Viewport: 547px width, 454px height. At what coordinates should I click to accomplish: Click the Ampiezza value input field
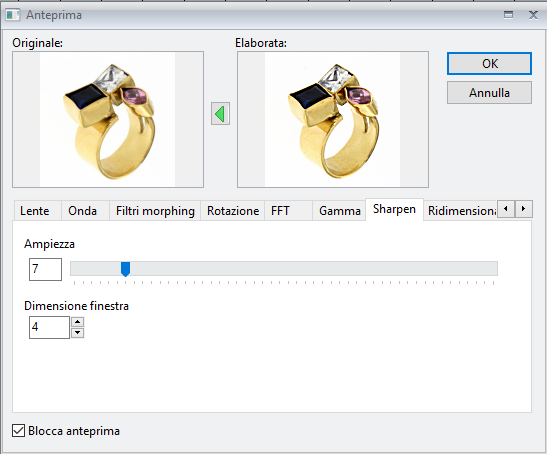click(45, 269)
